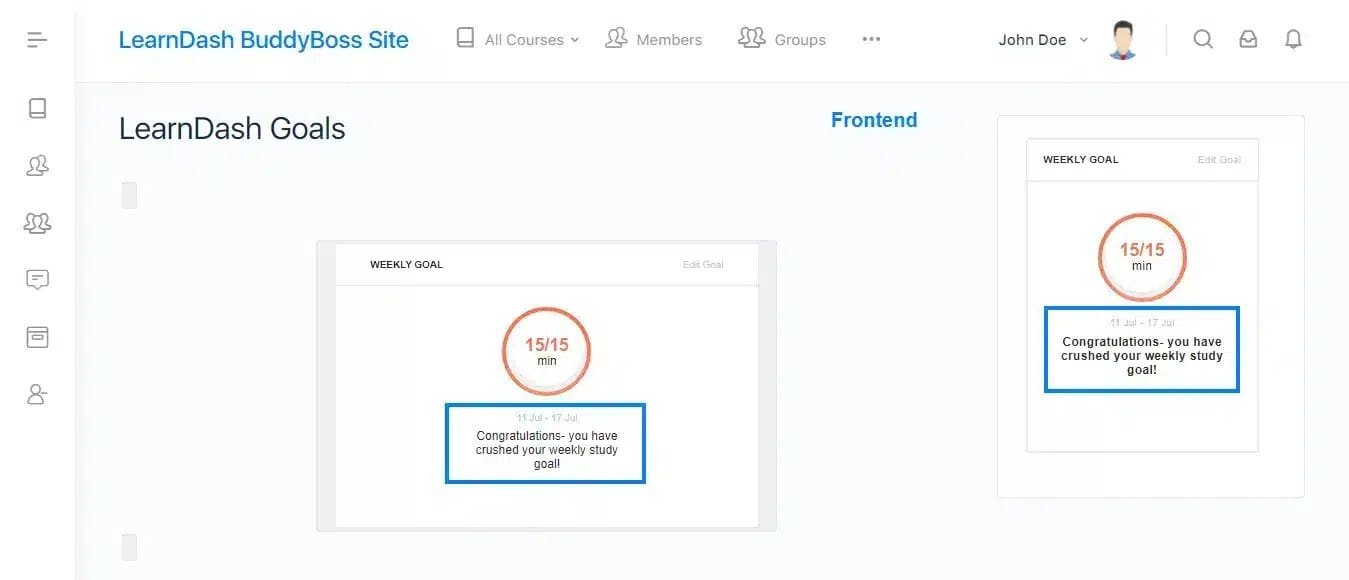Open the archive box icon in the sidebar
The height and width of the screenshot is (580, 1349).
pyautogui.click(x=37, y=337)
